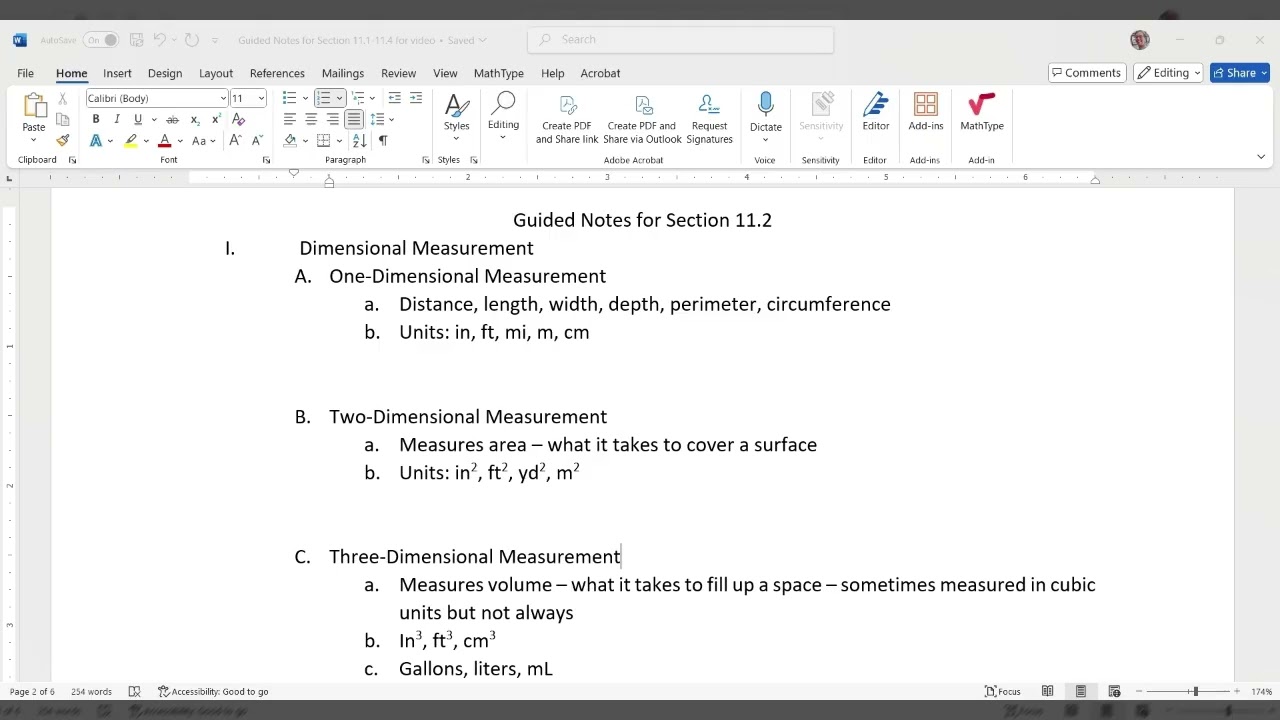This screenshot has width=1280, height=720.
Task: Apply the yellow text highlight color
Action: point(131,141)
